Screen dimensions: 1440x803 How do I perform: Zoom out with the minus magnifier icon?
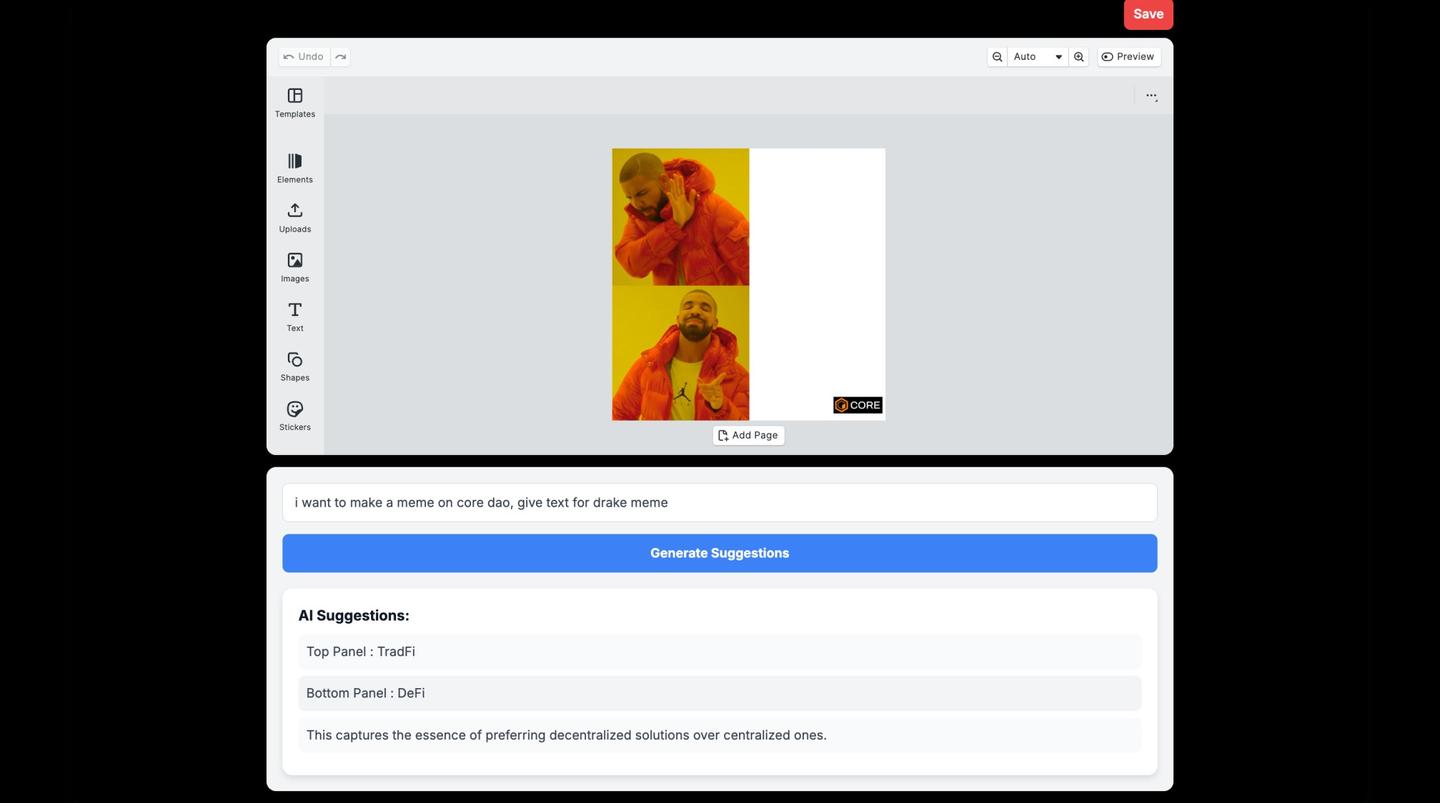[x=997, y=57]
